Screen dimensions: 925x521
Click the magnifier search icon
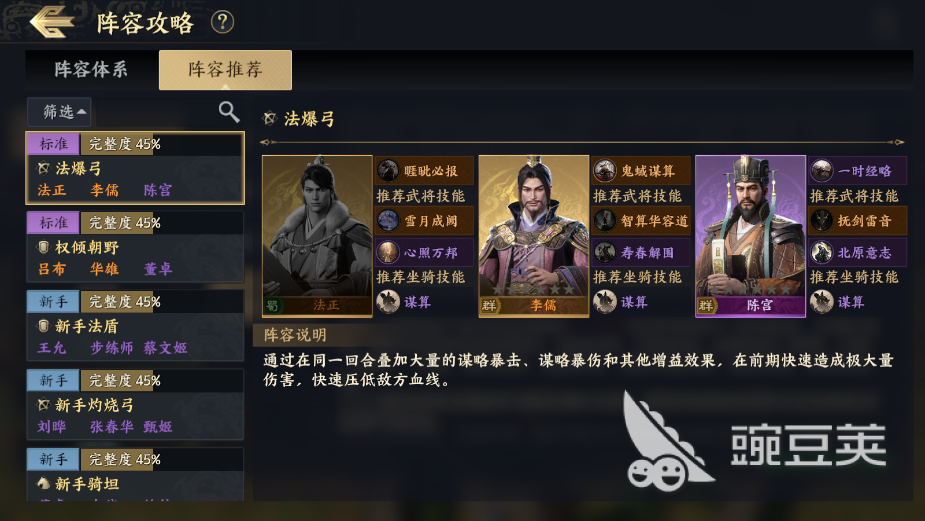pos(229,111)
